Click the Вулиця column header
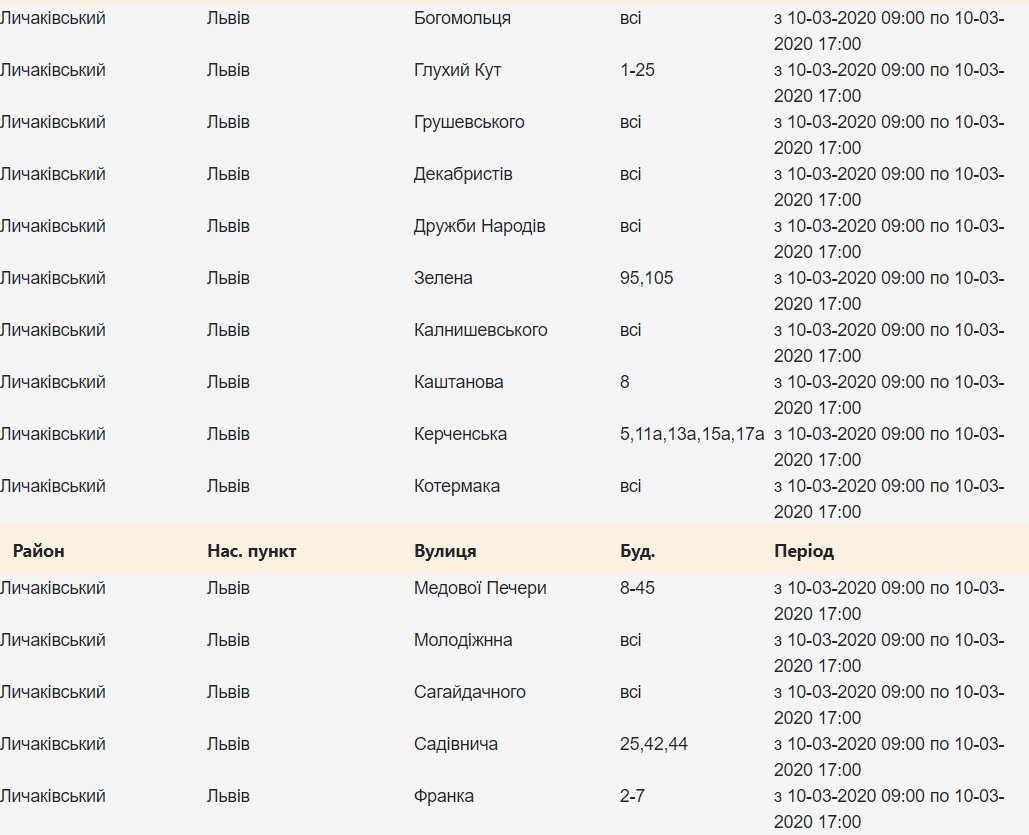The width and height of the screenshot is (1029, 835). (445, 551)
